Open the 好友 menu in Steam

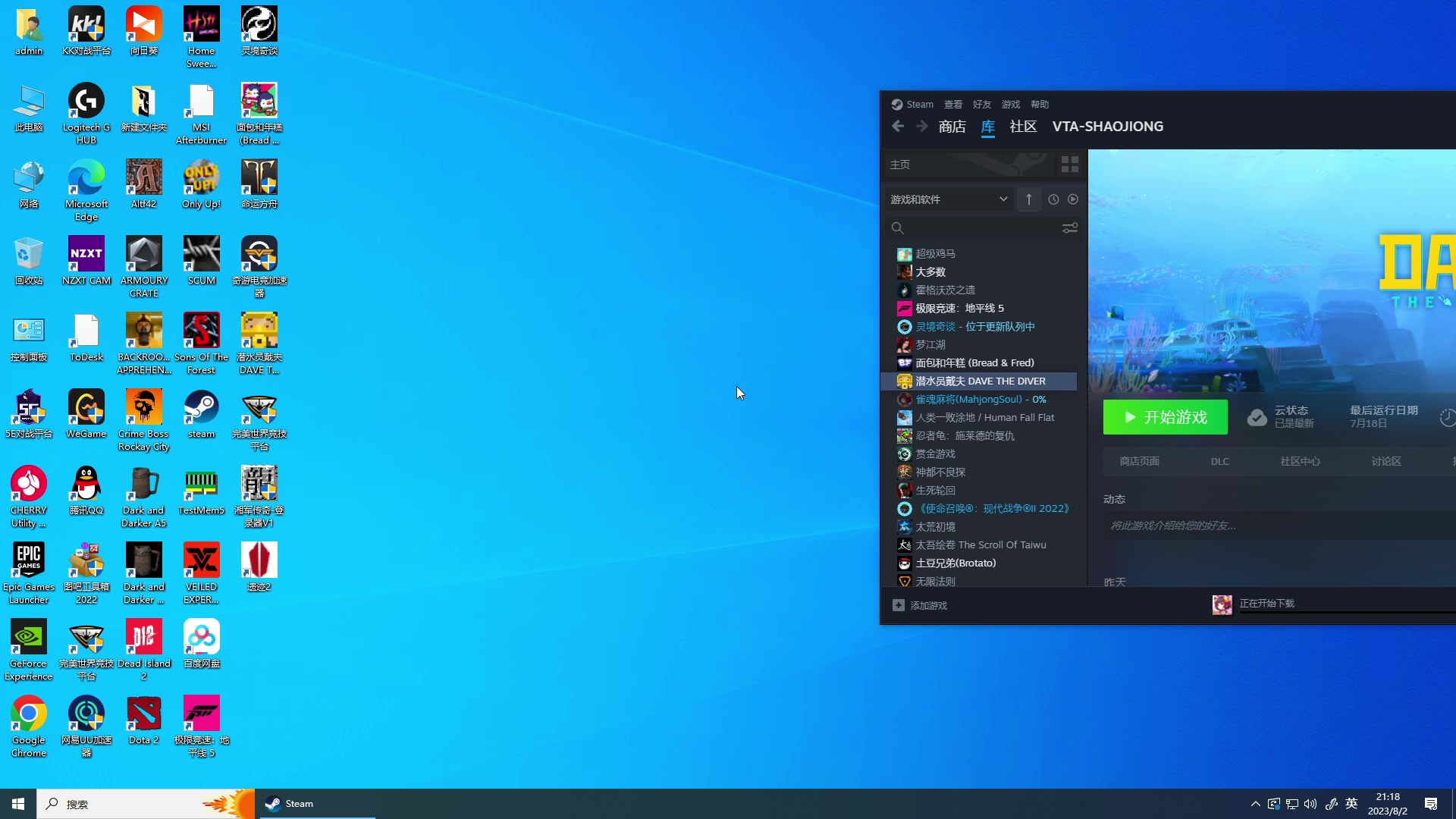pyautogui.click(x=982, y=105)
